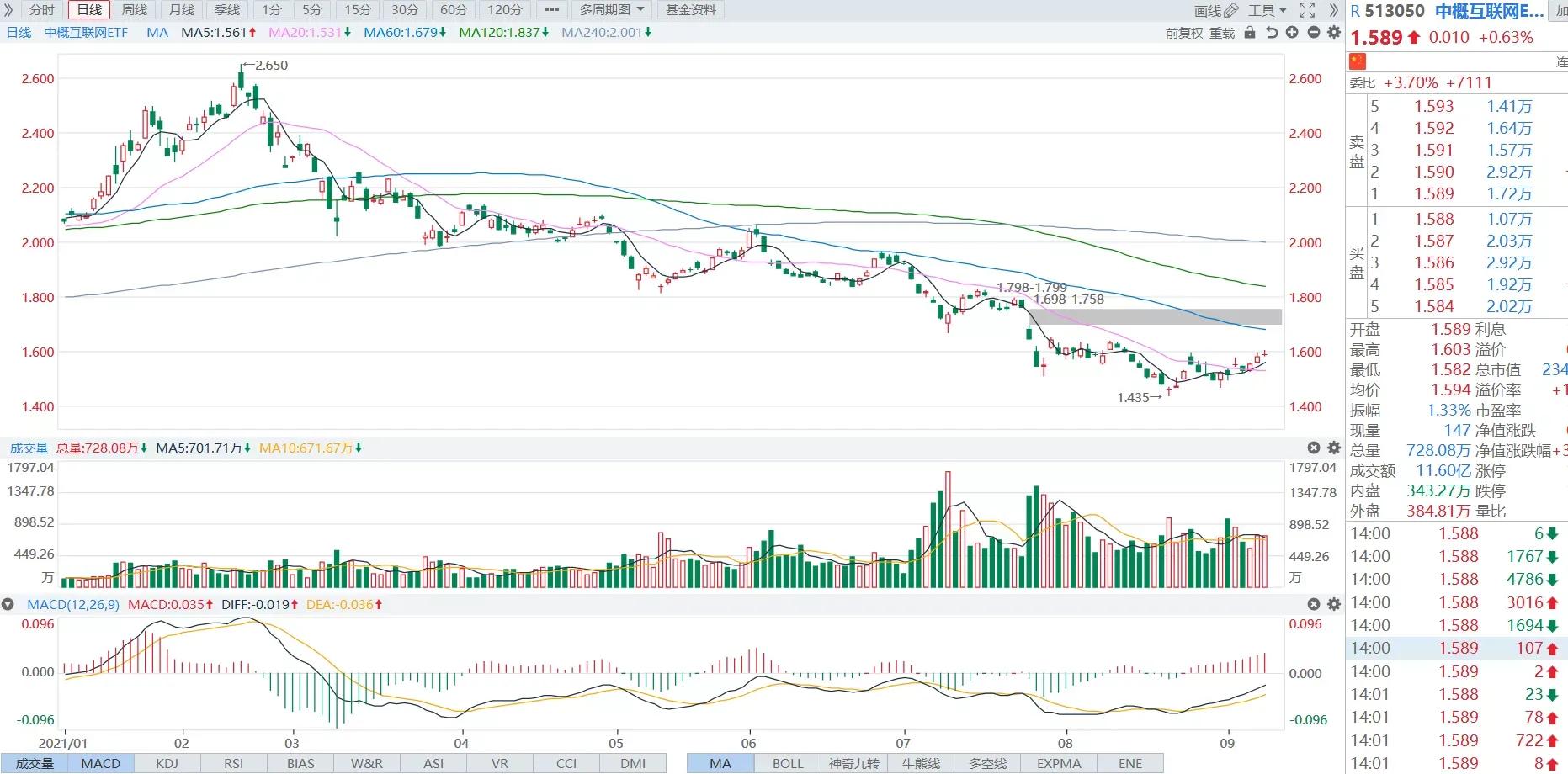Toggle the MA overlay tab
Screen dimensions: 1568x774
tap(720, 763)
